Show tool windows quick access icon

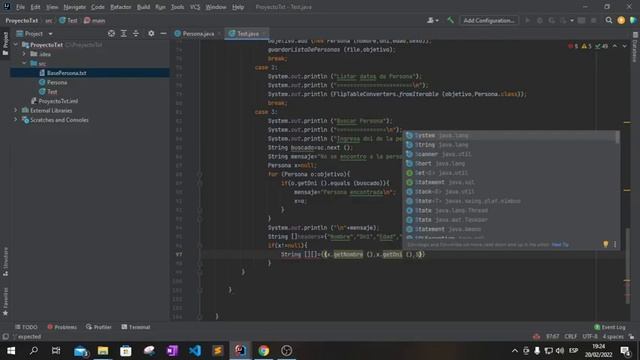click(5, 337)
